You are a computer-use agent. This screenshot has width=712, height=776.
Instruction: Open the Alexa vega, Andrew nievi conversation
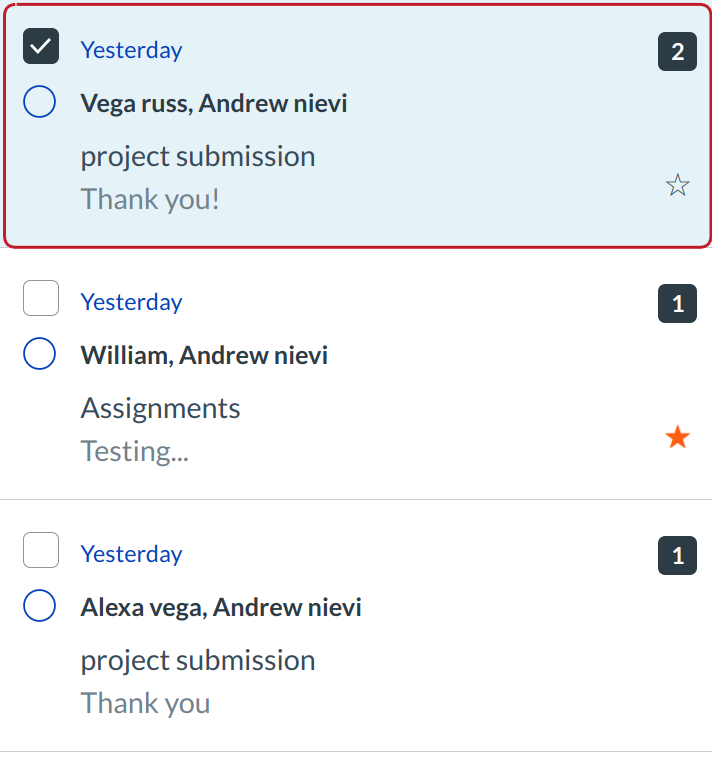pos(221,607)
